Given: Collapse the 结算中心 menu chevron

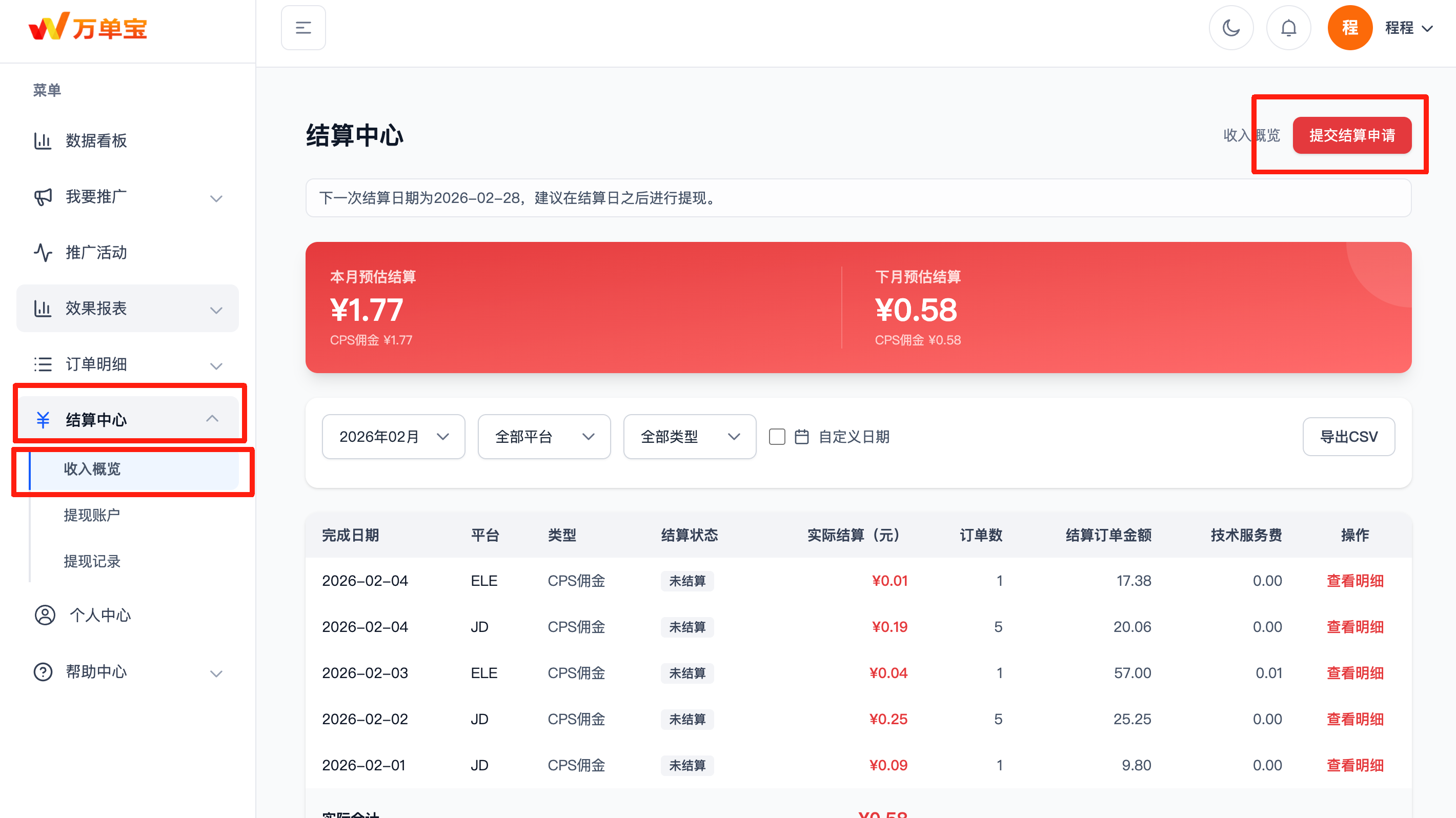Looking at the screenshot, I should [x=213, y=419].
